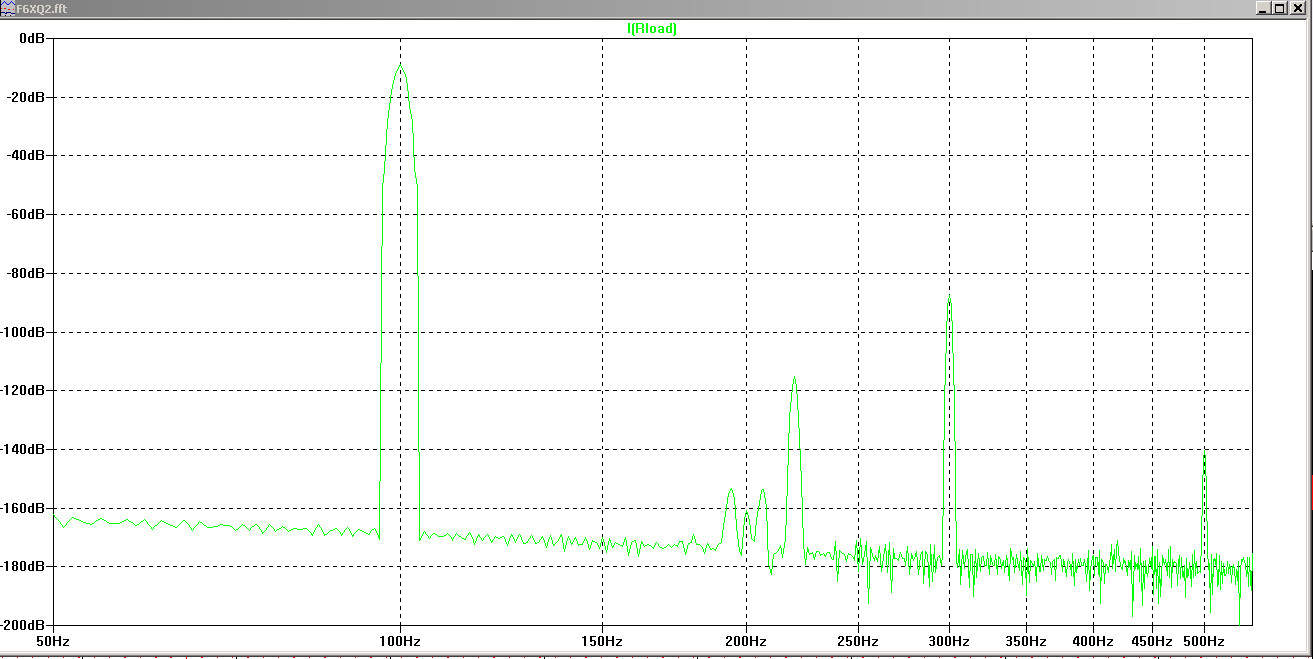Close the F6XQ2.fft window
The width and height of the screenshot is (1313, 659).
[1296, 8]
